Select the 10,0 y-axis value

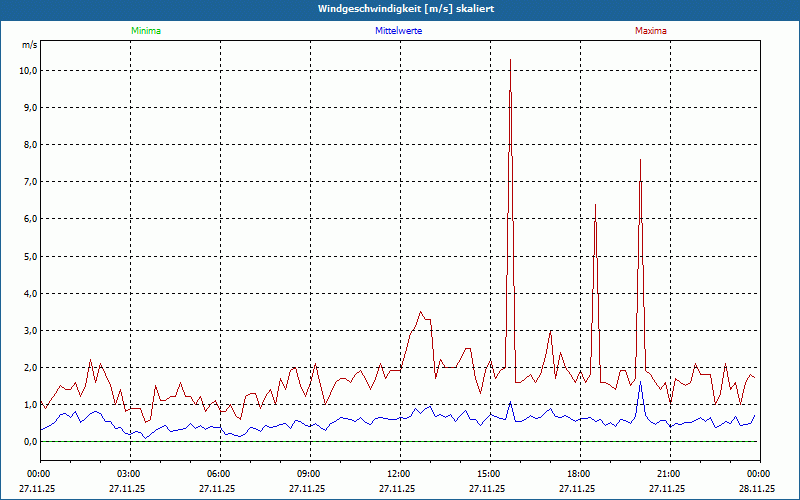tap(26, 71)
